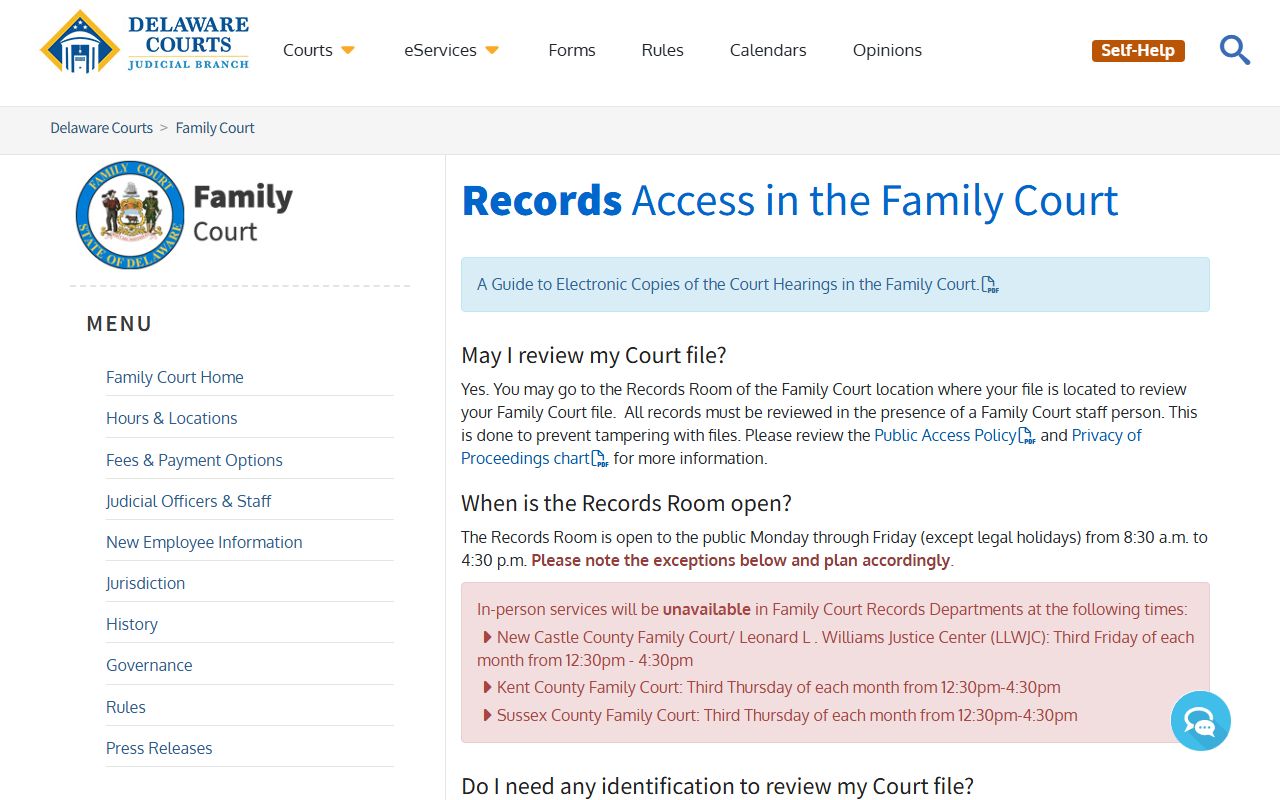This screenshot has height=800, width=1280.
Task: Go to Family Court breadcrumb link
Action: [215, 128]
